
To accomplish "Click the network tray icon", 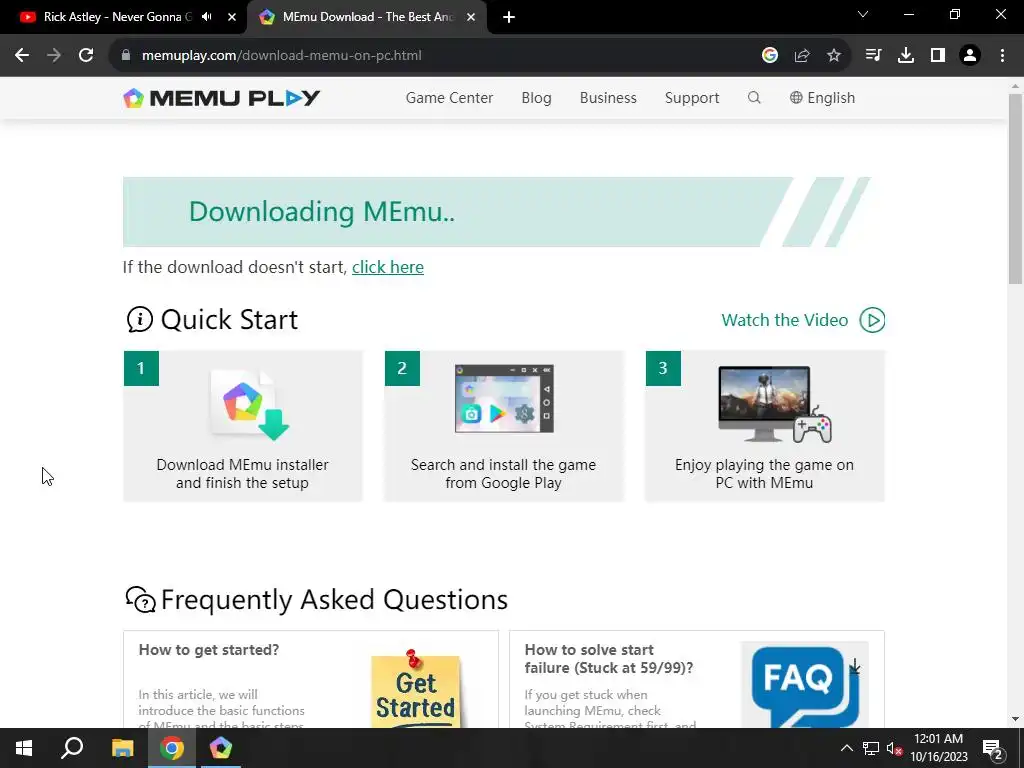I will point(871,748).
